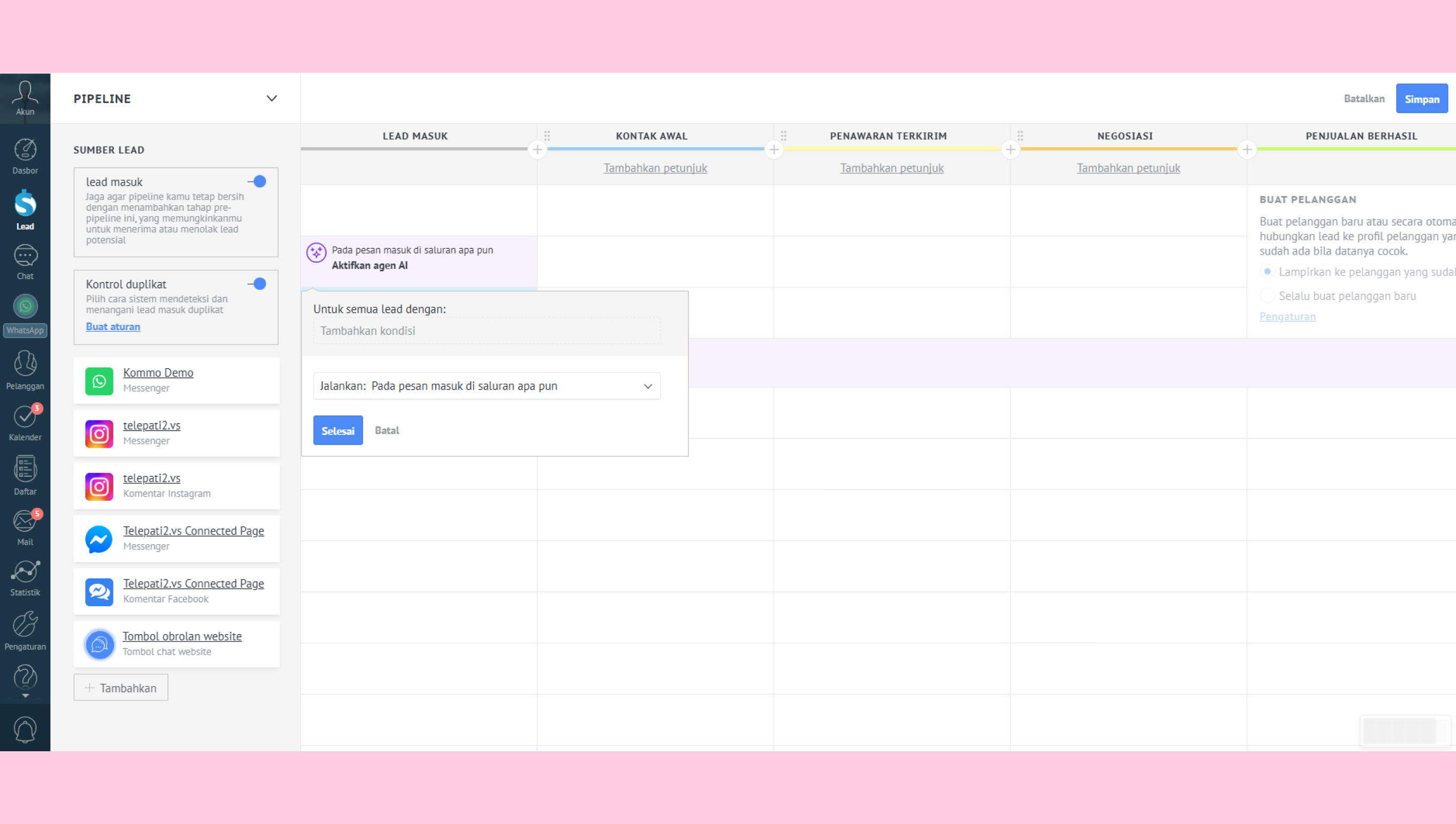Add stage after Penawaran Terkirim plus icon
1456x824 pixels.
(1011, 150)
